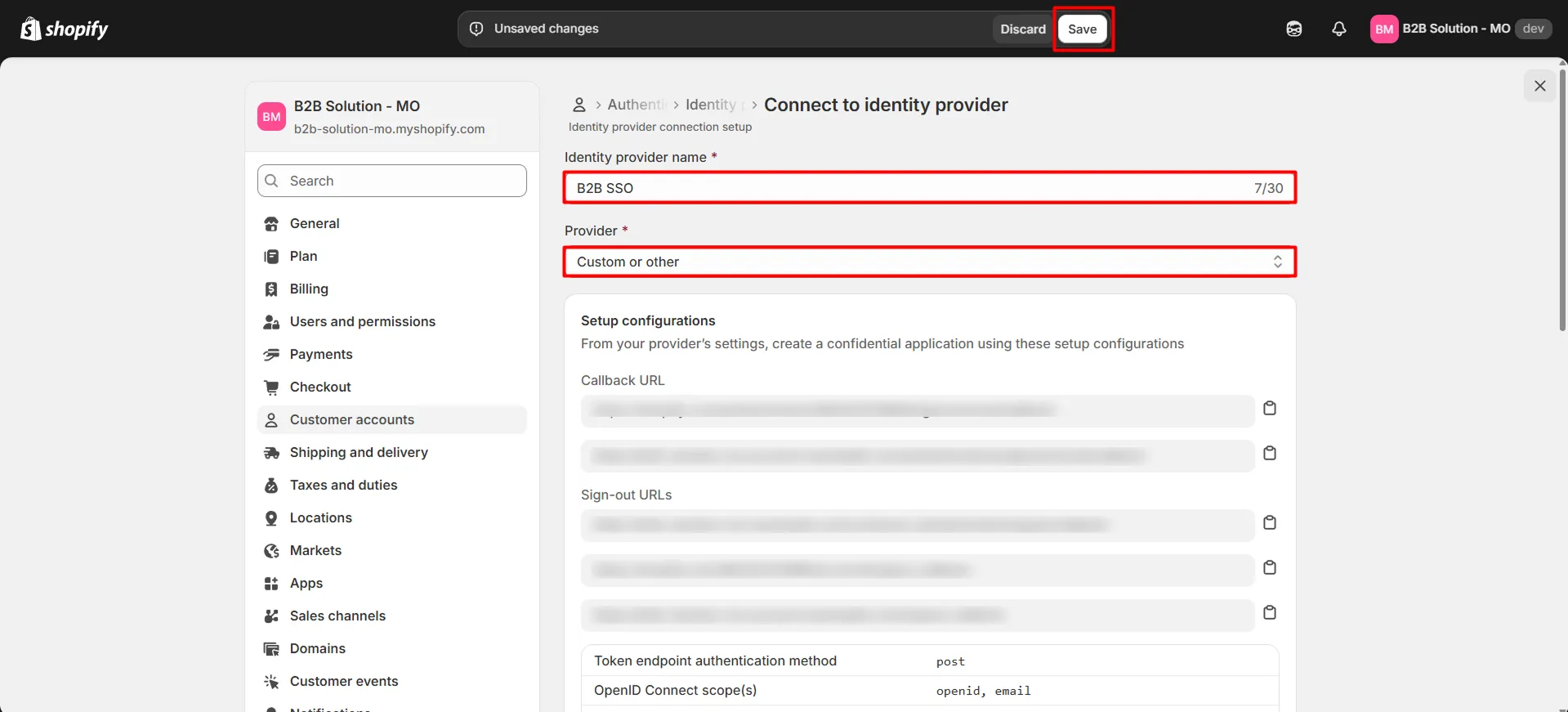The width and height of the screenshot is (1568, 712).
Task: Copy the first Sign-out URL
Action: point(1270,522)
